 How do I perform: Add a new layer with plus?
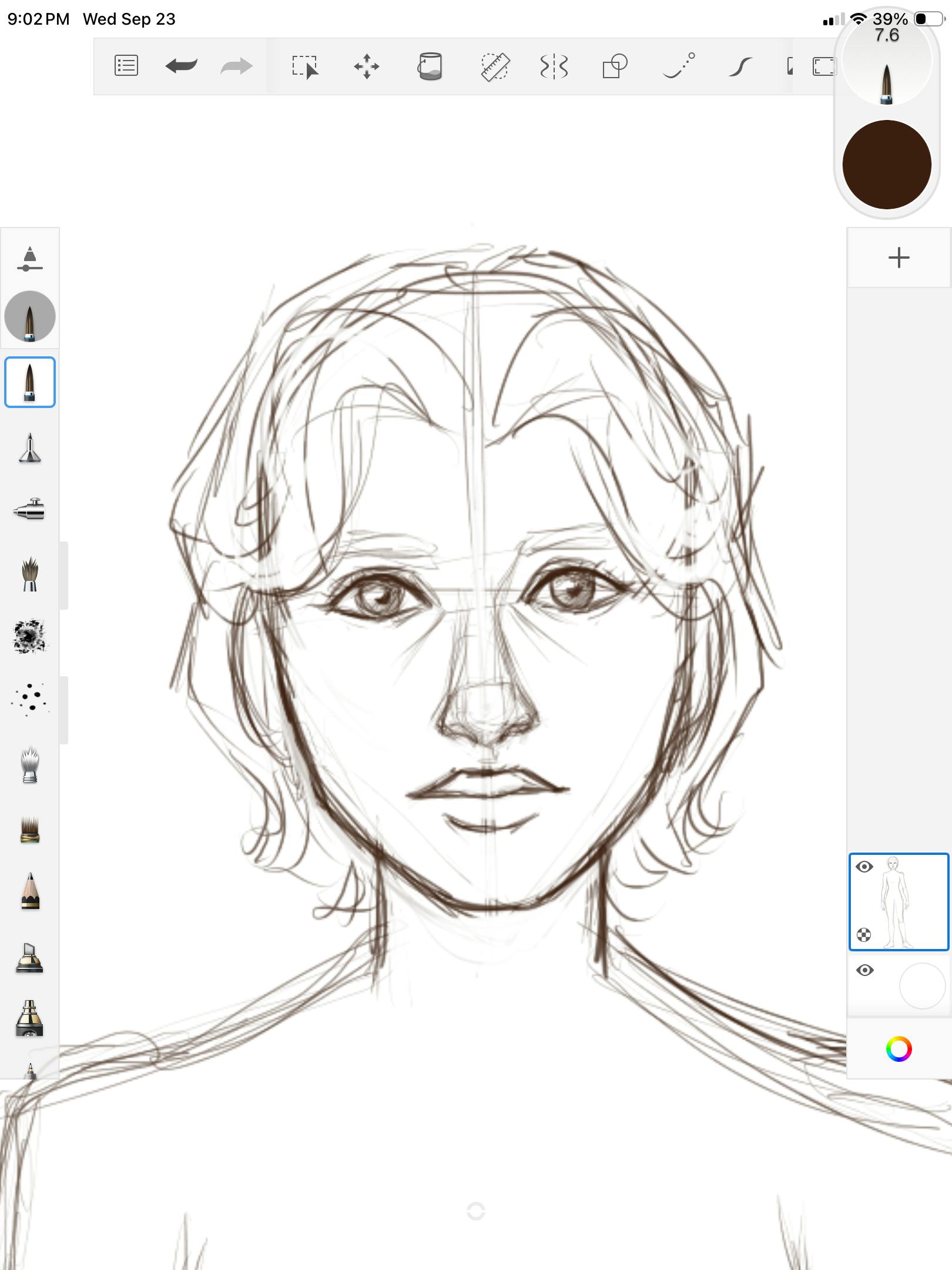pyautogui.click(x=899, y=258)
